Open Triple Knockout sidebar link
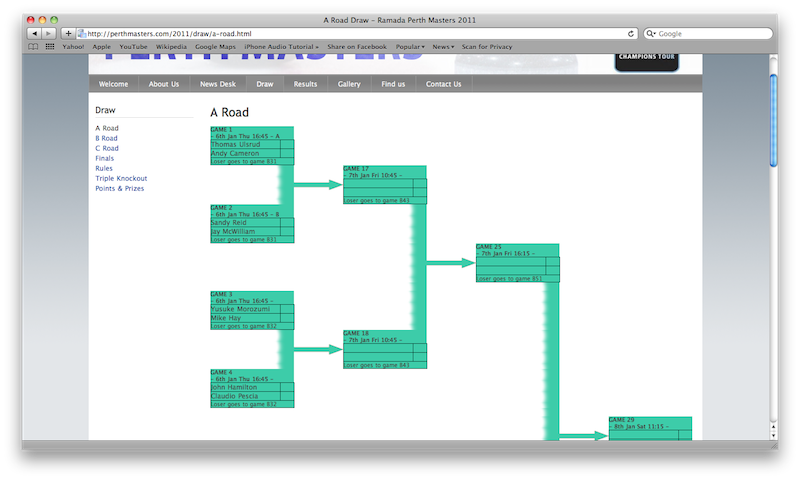Screen dimensions: 800x480 121,178
